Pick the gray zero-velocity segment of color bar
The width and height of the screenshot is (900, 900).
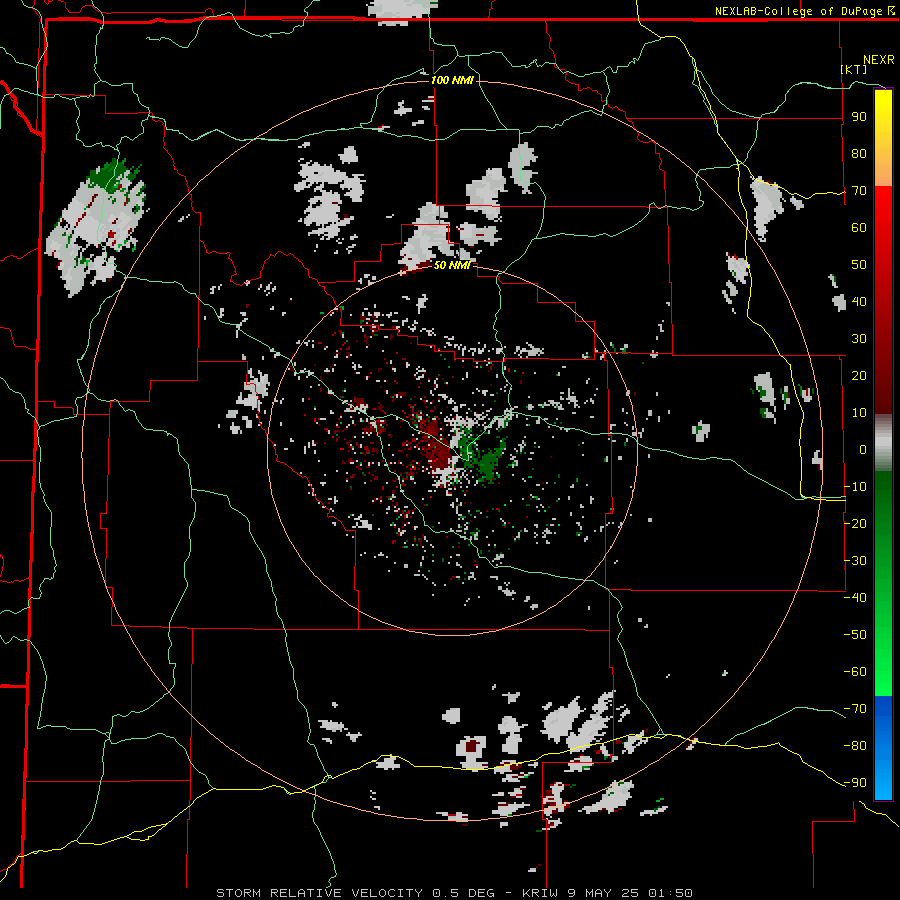[x=883, y=443]
